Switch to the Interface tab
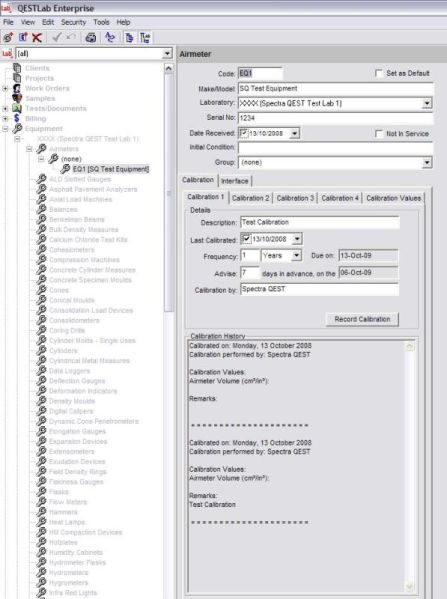447x599 pixels. point(235,181)
